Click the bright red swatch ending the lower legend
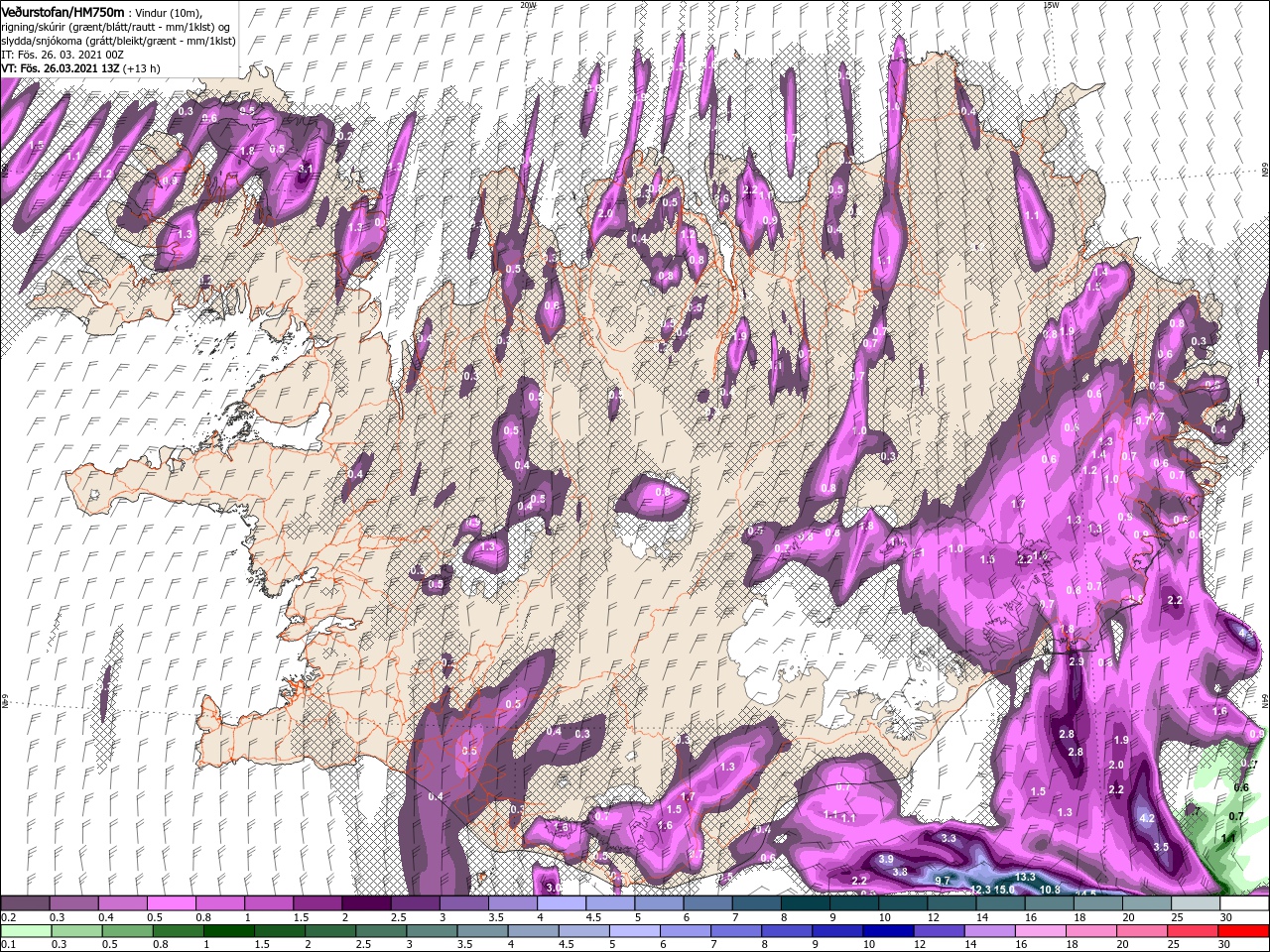This screenshot has height=952, width=1270. pos(1244,931)
